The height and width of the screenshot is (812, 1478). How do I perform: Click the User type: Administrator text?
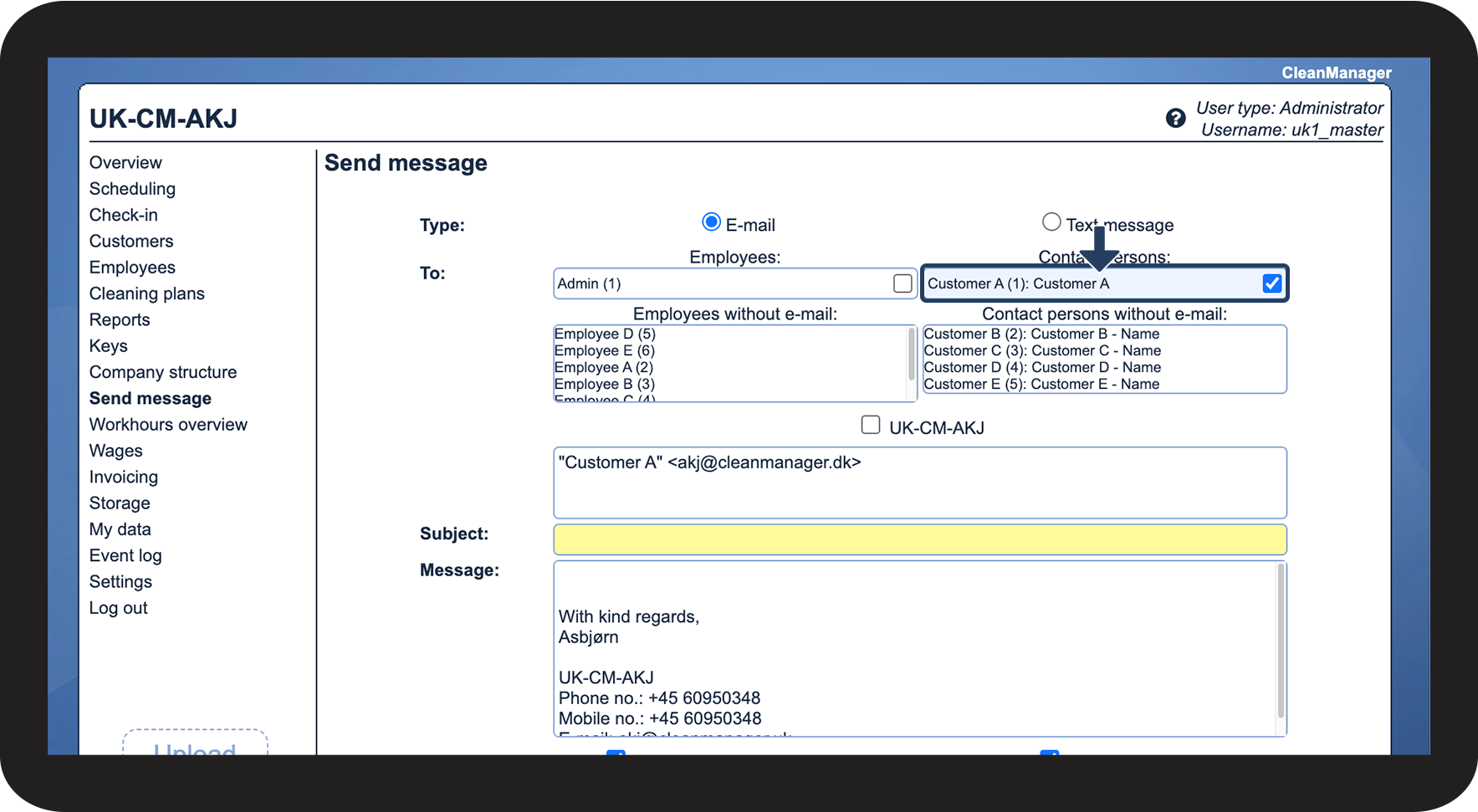point(1290,108)
